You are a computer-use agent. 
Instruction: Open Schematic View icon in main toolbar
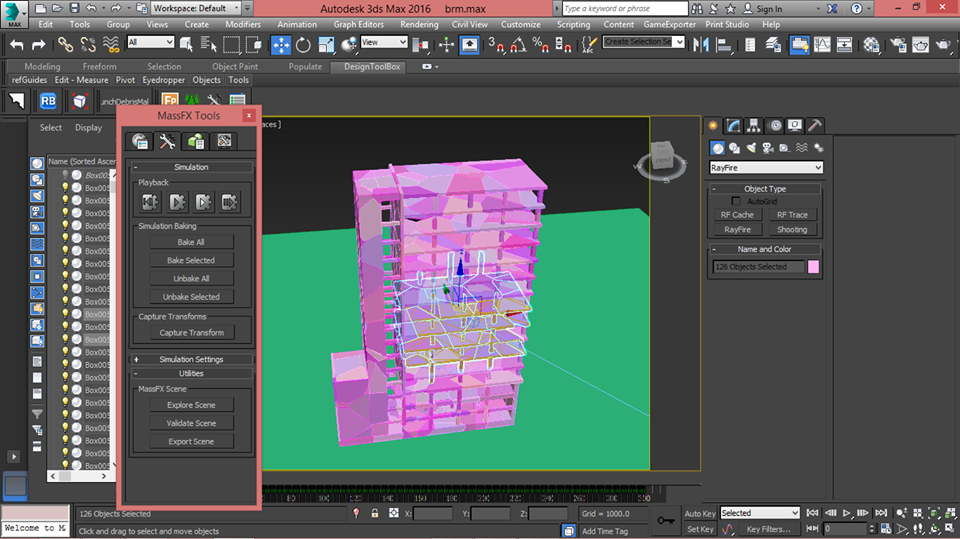[844, 45]
